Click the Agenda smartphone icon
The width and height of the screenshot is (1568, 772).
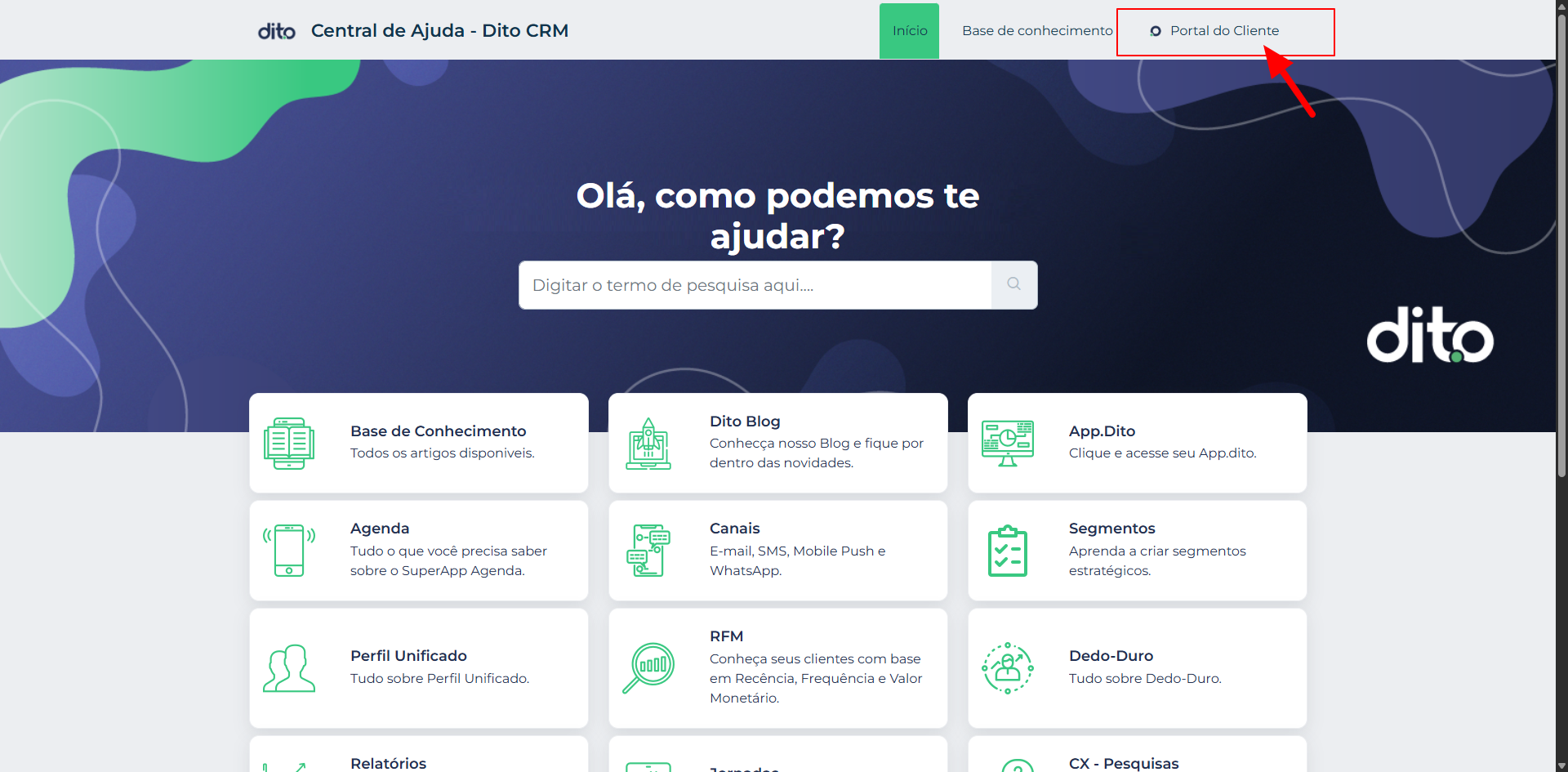289,551
